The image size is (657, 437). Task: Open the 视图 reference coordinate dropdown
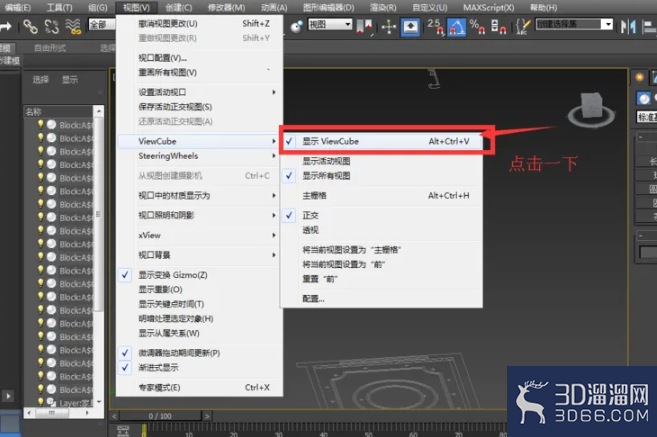click(330, 24)
